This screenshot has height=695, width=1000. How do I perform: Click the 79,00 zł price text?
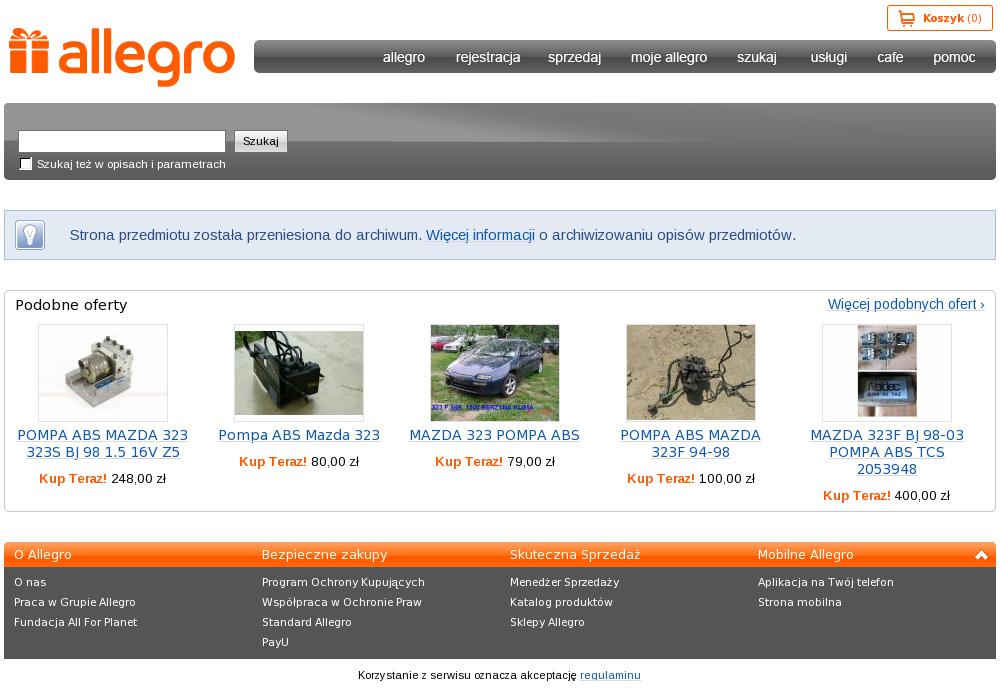click(x=531, y=462)
